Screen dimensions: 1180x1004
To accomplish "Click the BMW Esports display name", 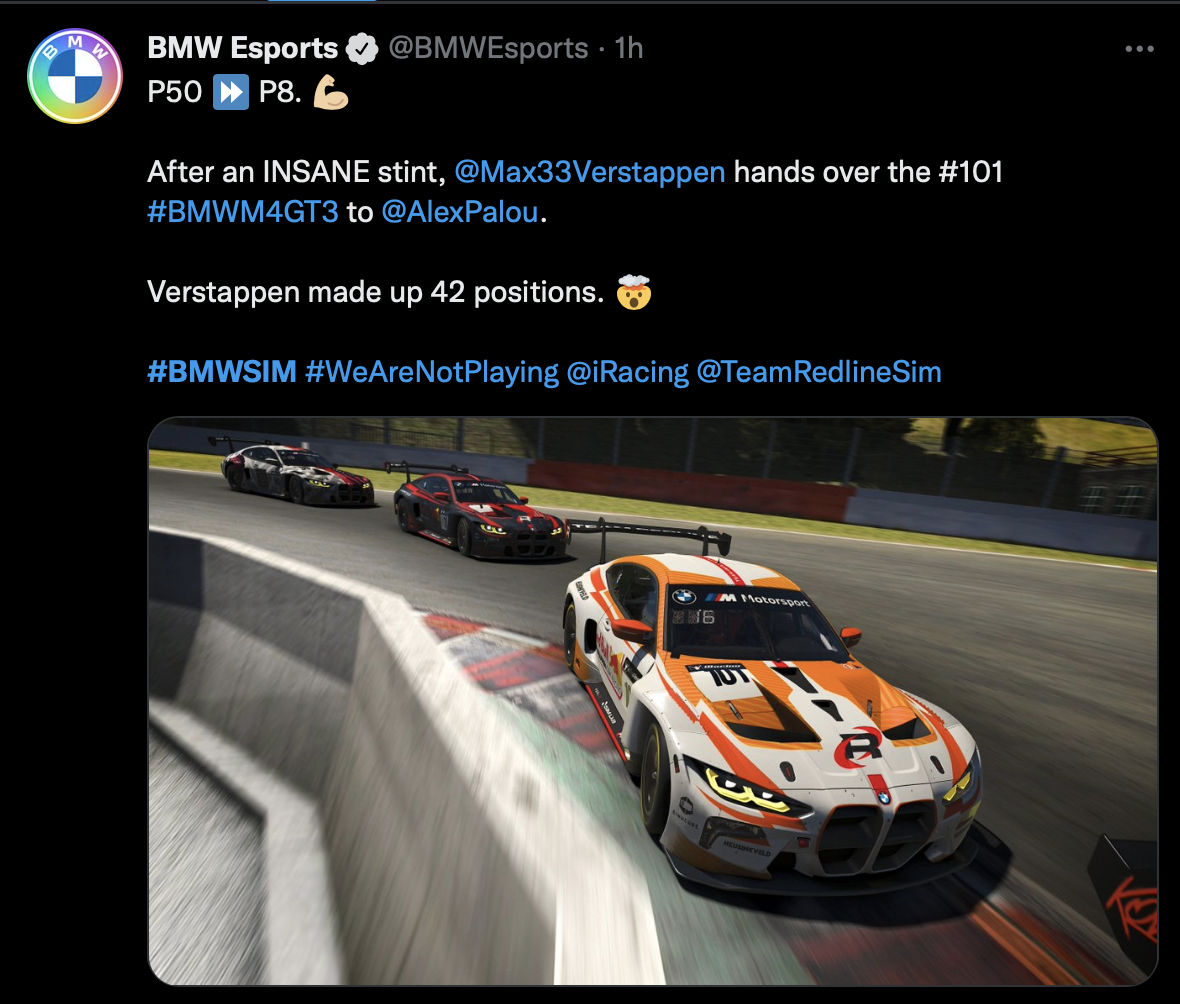I will pyautogui.click(x=242, y=48).
